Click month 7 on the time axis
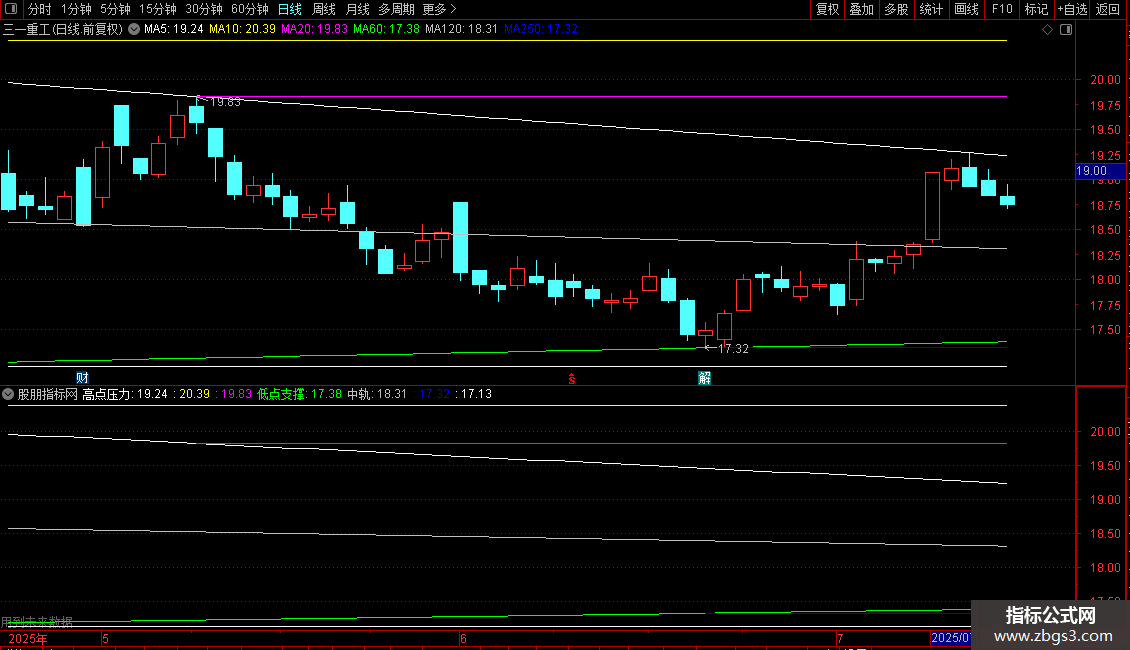Viewport: 1130px width, 650px height. click(x=840, y=639)
